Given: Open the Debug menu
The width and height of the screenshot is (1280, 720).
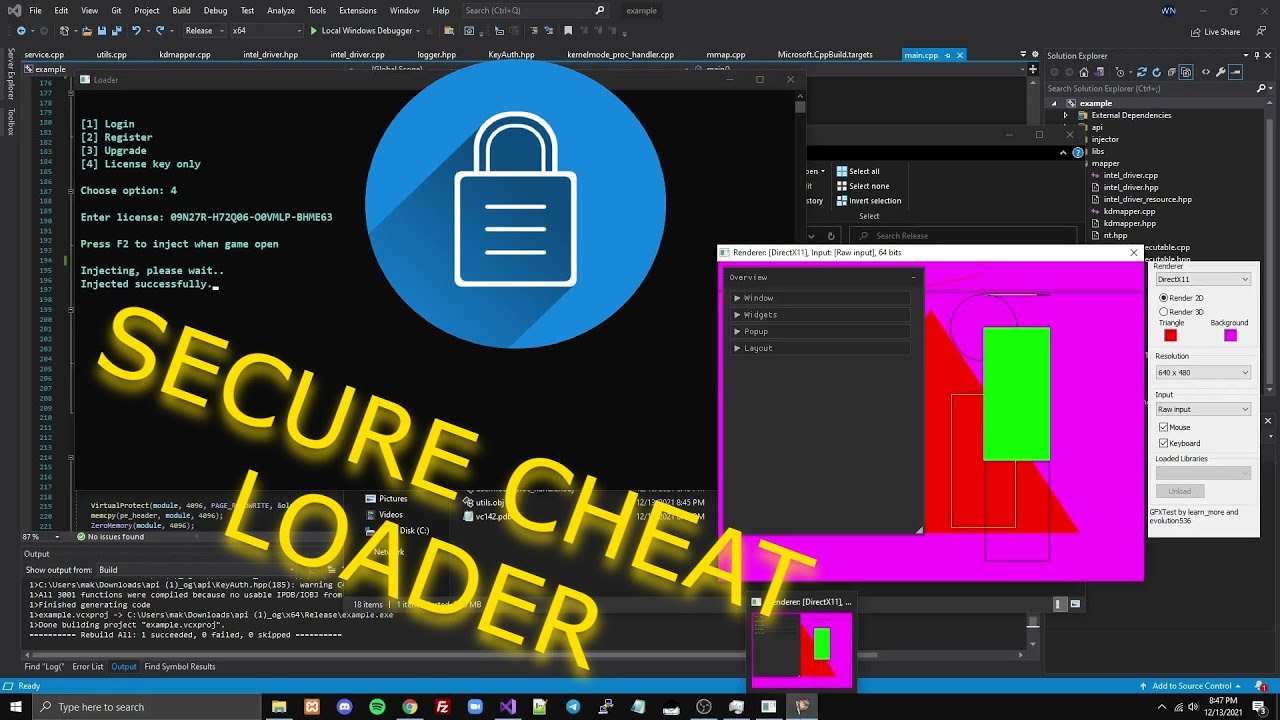Looking at the screenshot, I should click(x=215, y=10).
